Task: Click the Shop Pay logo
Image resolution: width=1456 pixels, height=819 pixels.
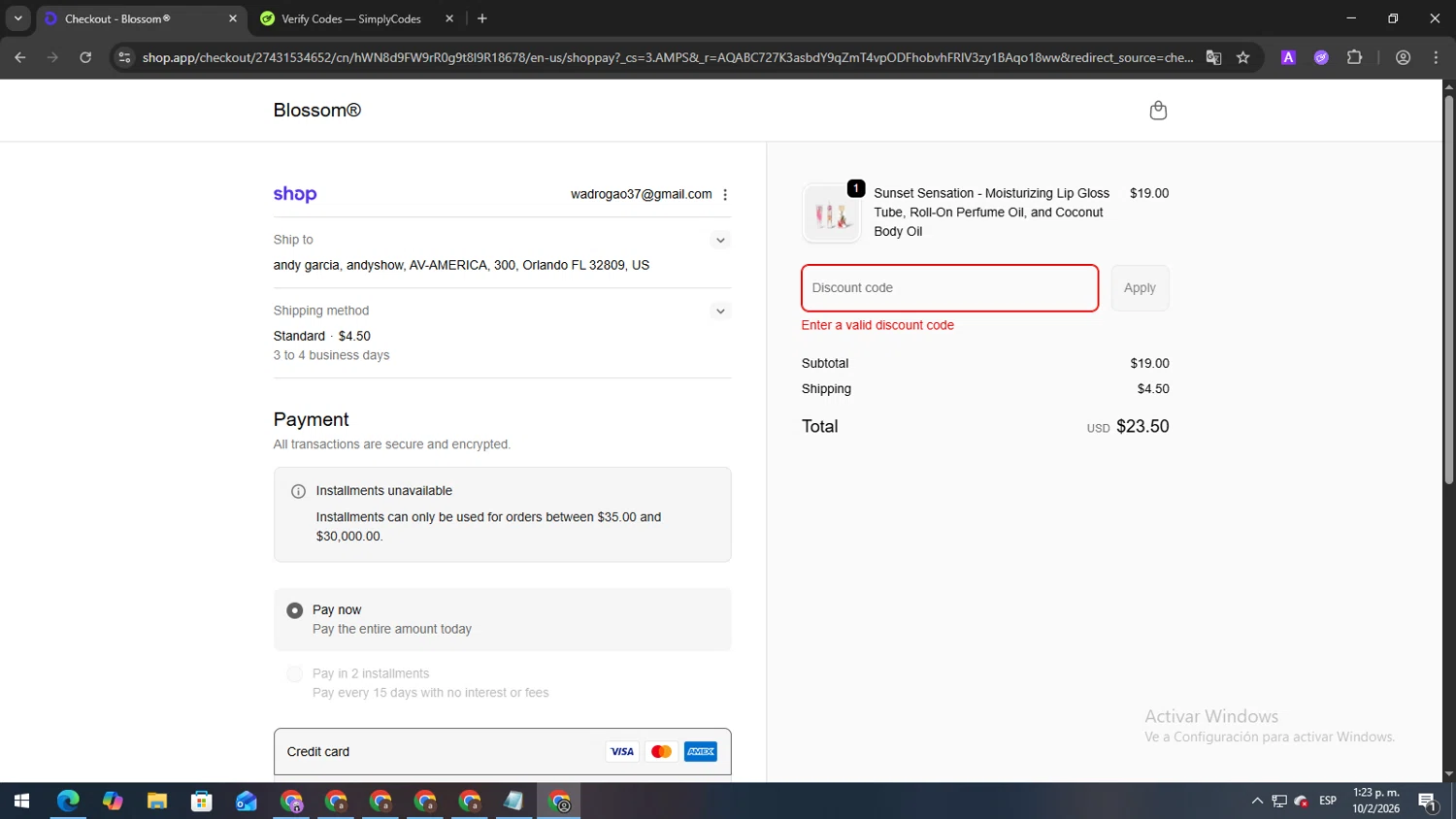Action: (x=295, y=194)
